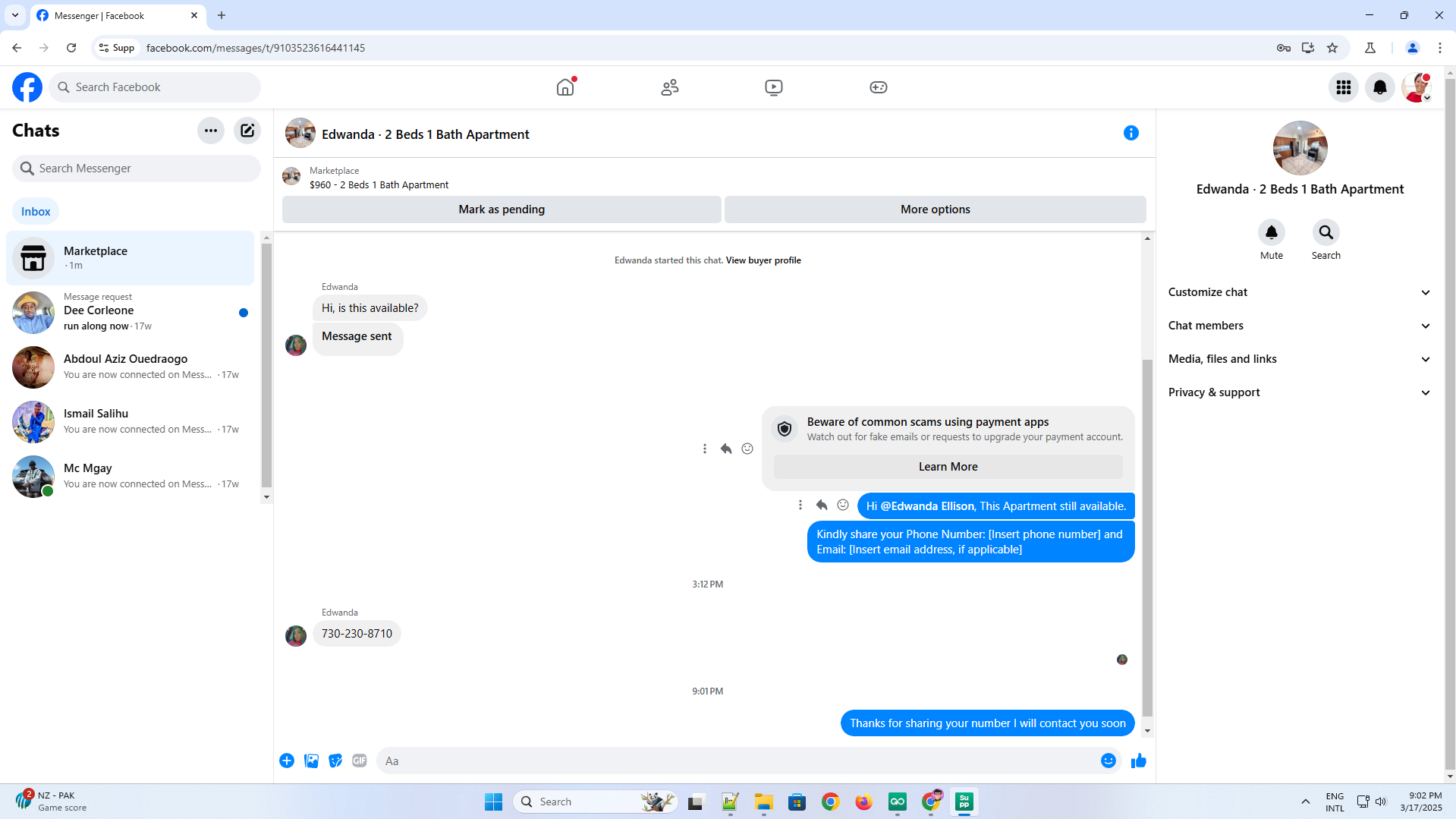Start a new message with compose icon

pos(247,131)
